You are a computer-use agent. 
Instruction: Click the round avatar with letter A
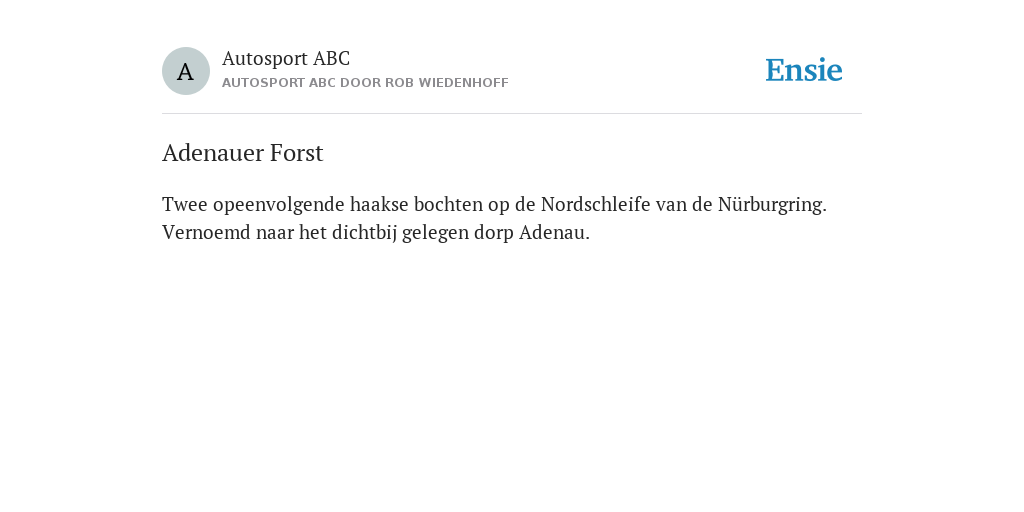click(185, 71)
